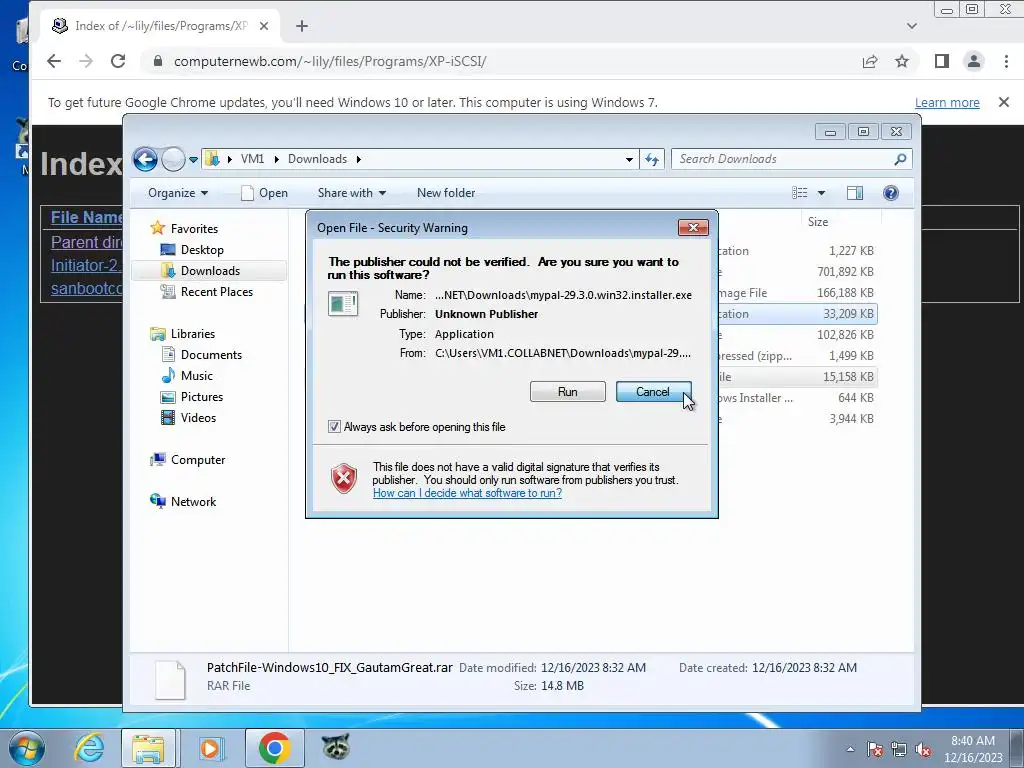This screenshot has height=768, width=1024.
Task: Open the Videos library
Action: [198, 417]
